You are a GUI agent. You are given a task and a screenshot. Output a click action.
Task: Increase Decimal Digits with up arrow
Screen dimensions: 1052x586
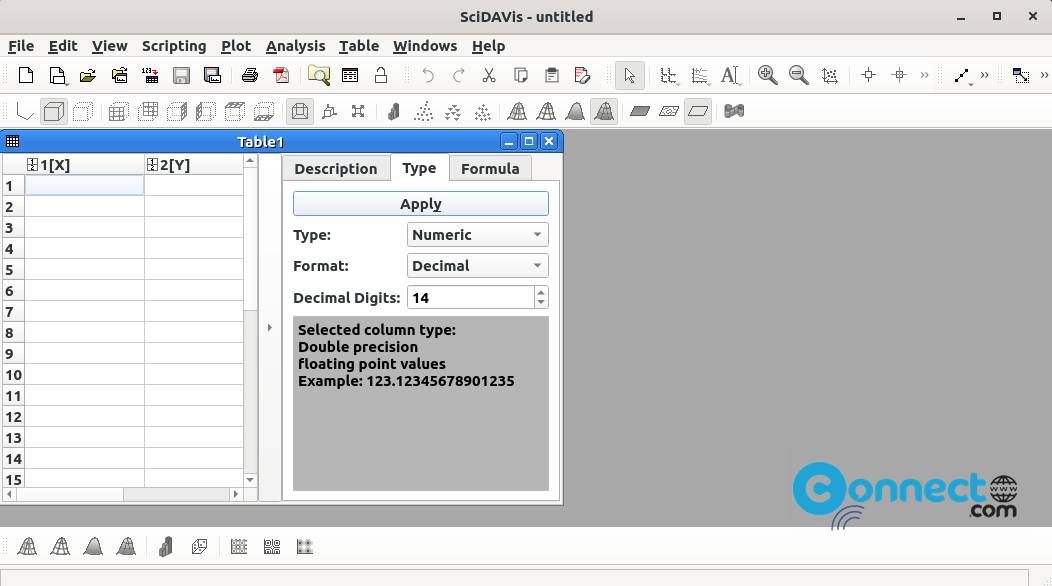pyautogui.click(x=541, y=292)
